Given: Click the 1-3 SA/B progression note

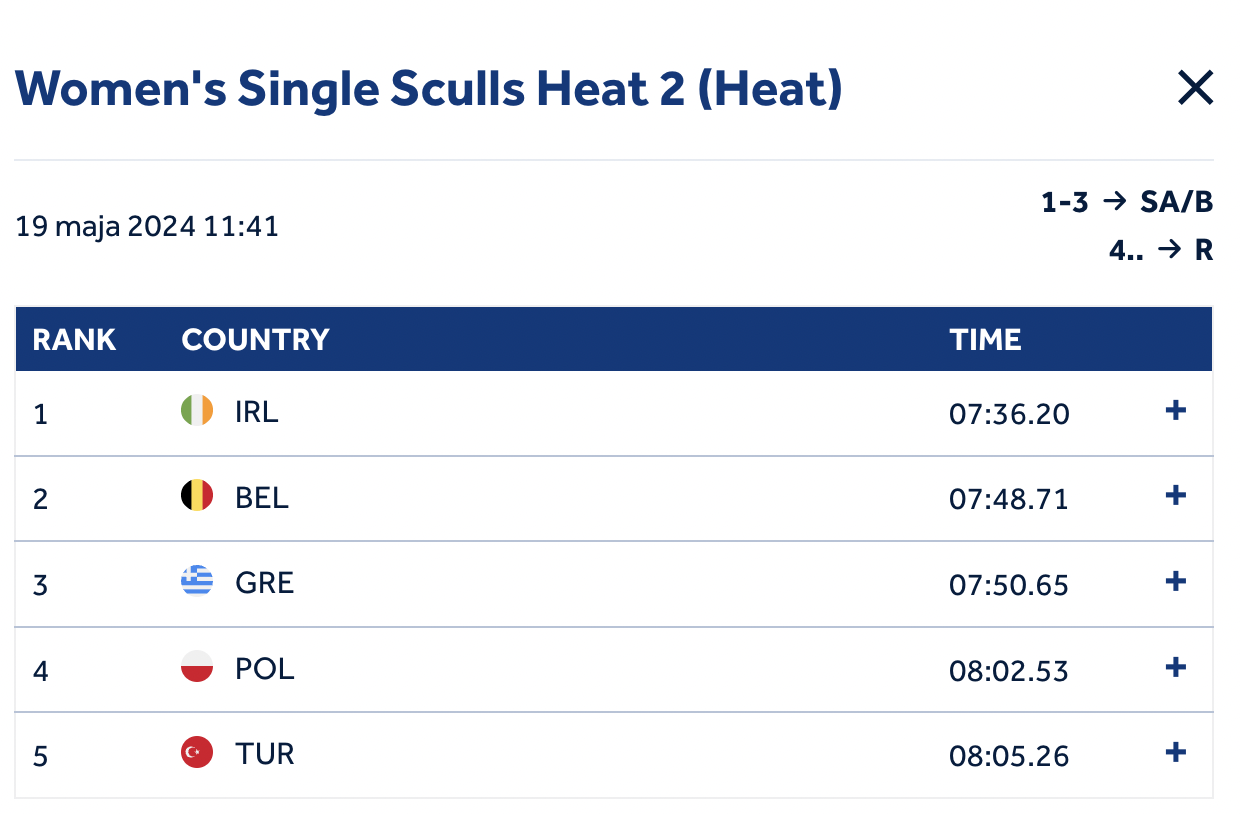Looking at the screenshot, I should [1127, 203].
